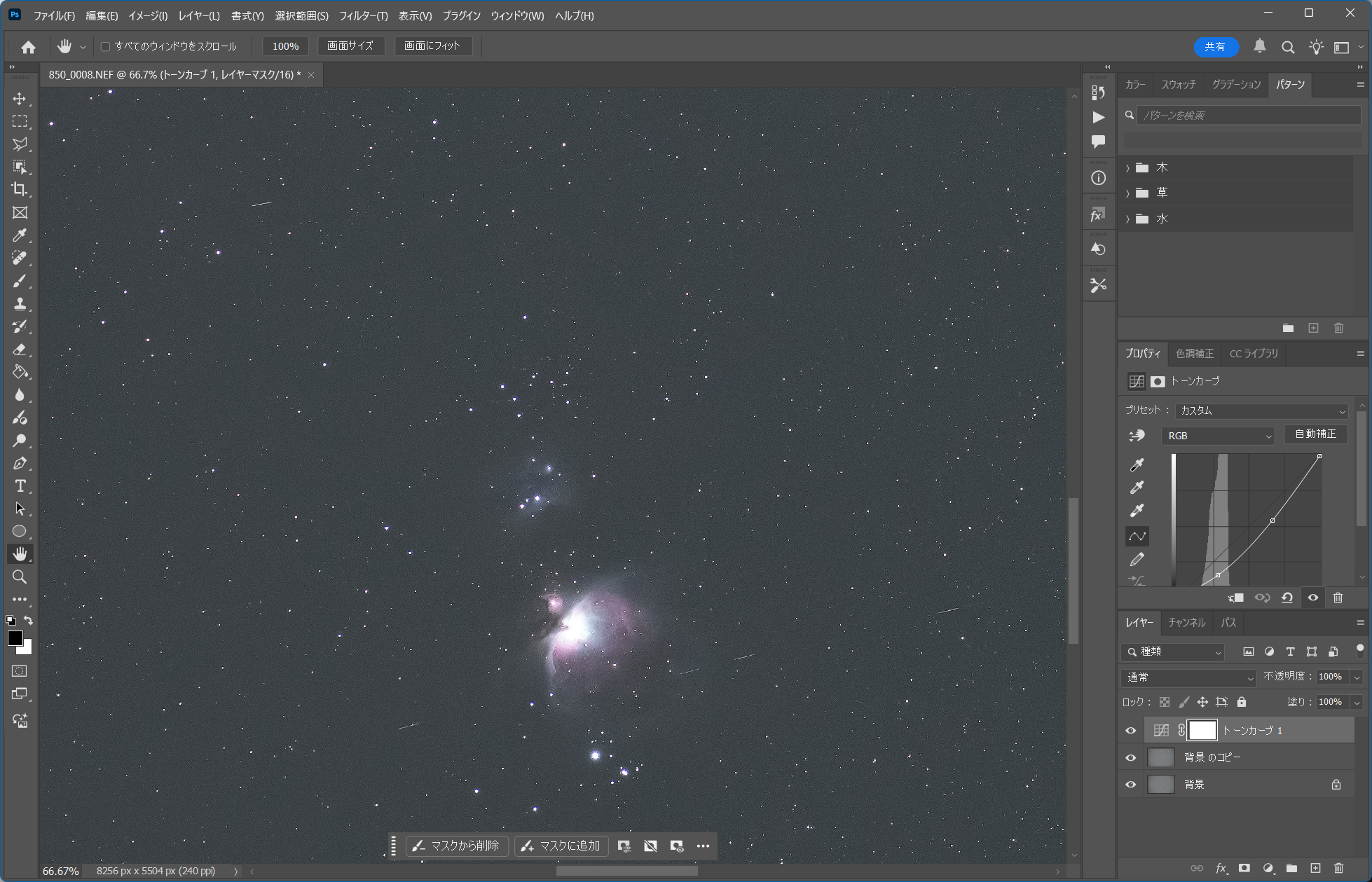Select the Brush tool
Viewport: 1372px width, 882px height.
[20, 281]
